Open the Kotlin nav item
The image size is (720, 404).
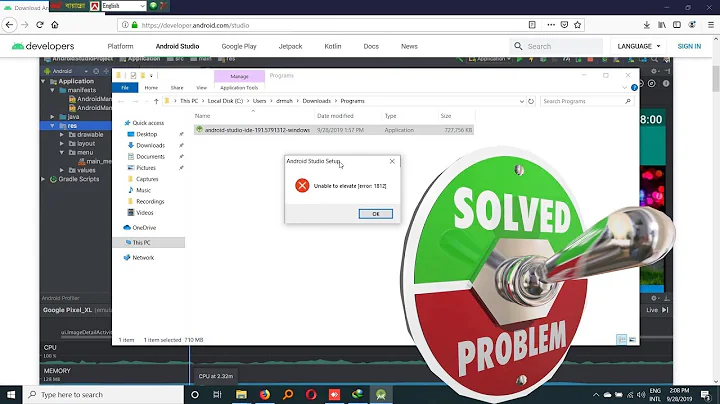(332, 46)
